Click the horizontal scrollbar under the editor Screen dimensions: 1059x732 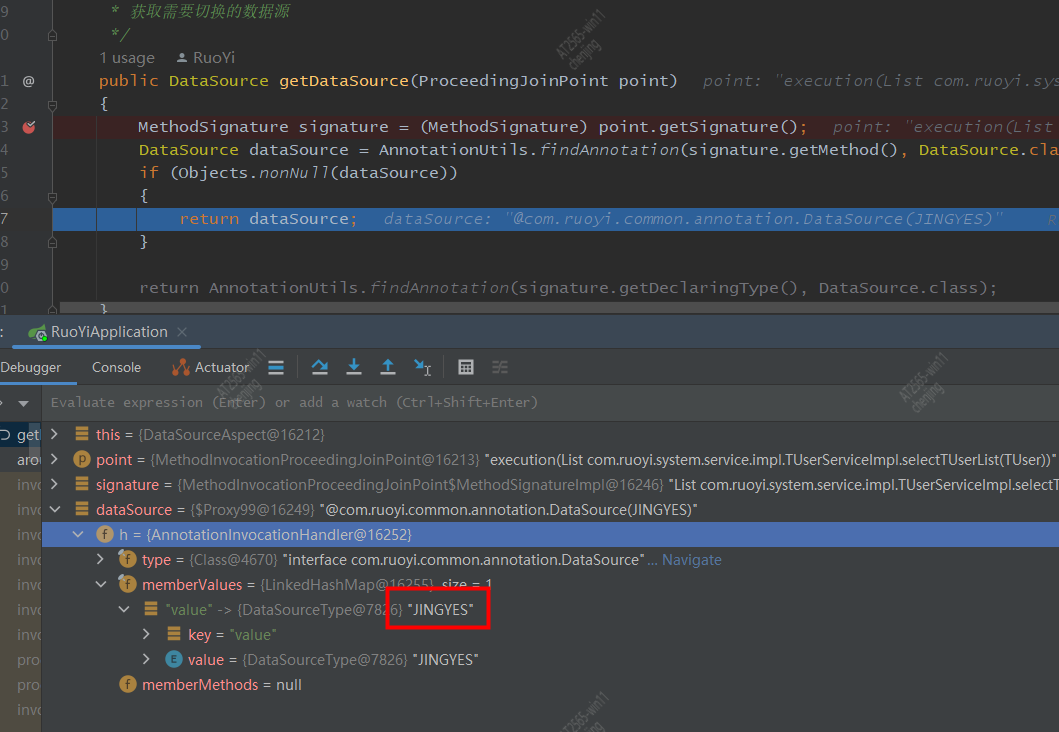559,307
